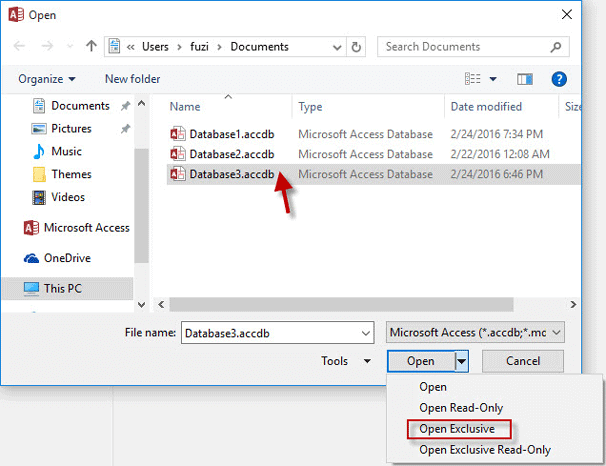Screen dimensions: 606x466
Task: Sort by Date modified column header
Action: click(x=486, y=107)
